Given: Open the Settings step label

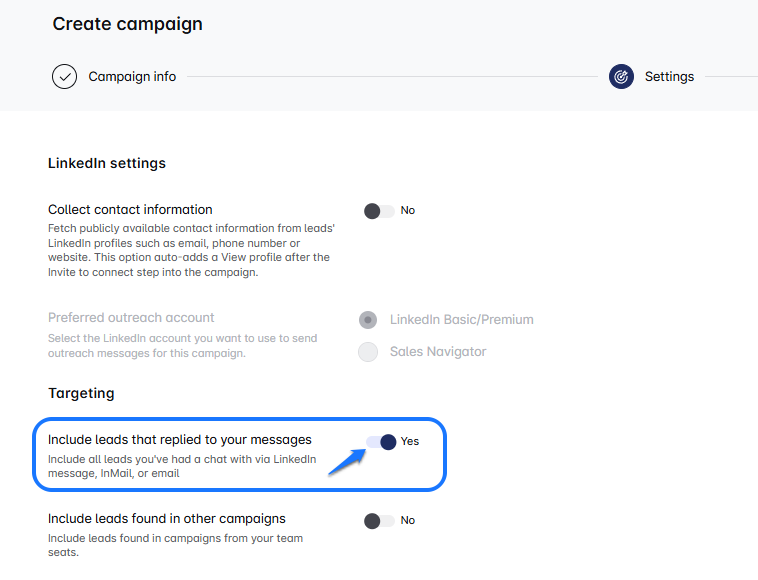Looking at the screenshot, I should click(669, 77).
